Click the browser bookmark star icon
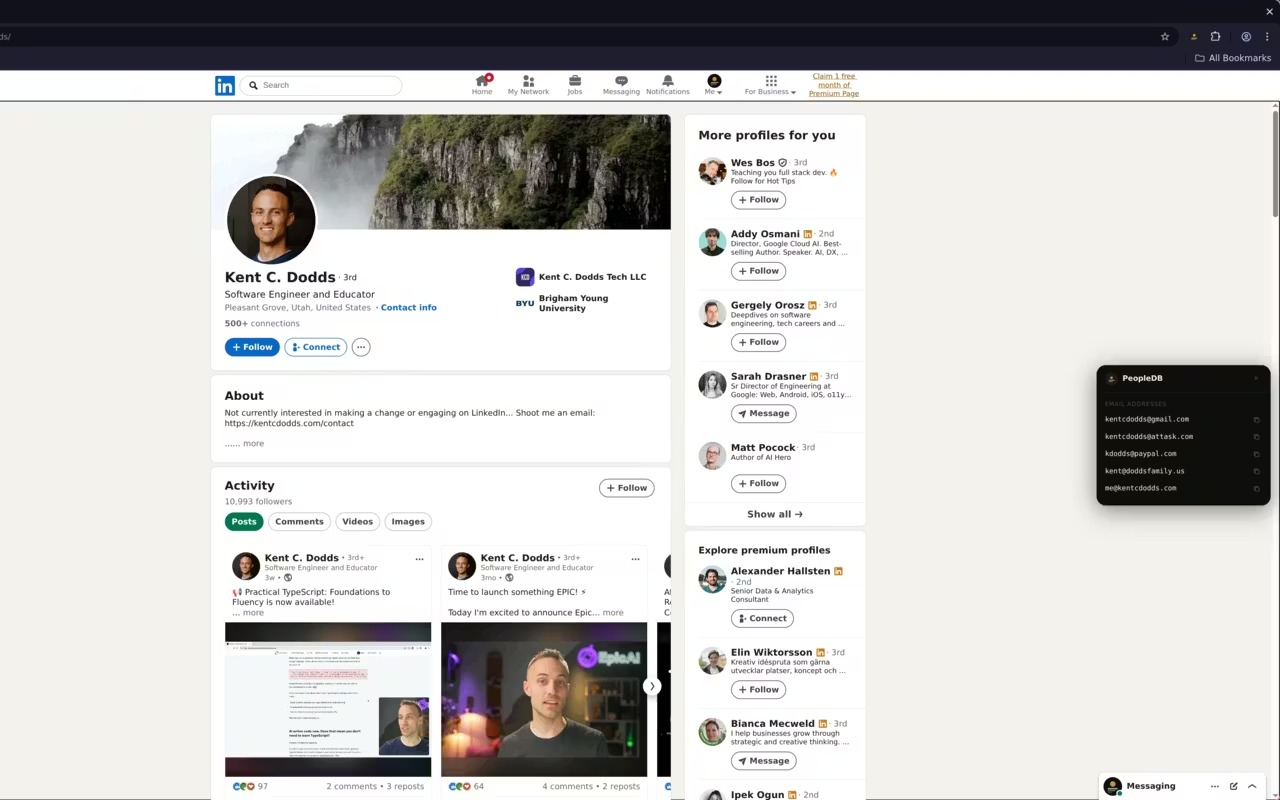The width and height of the screenshot is (1280, 800). (1165, 37)
